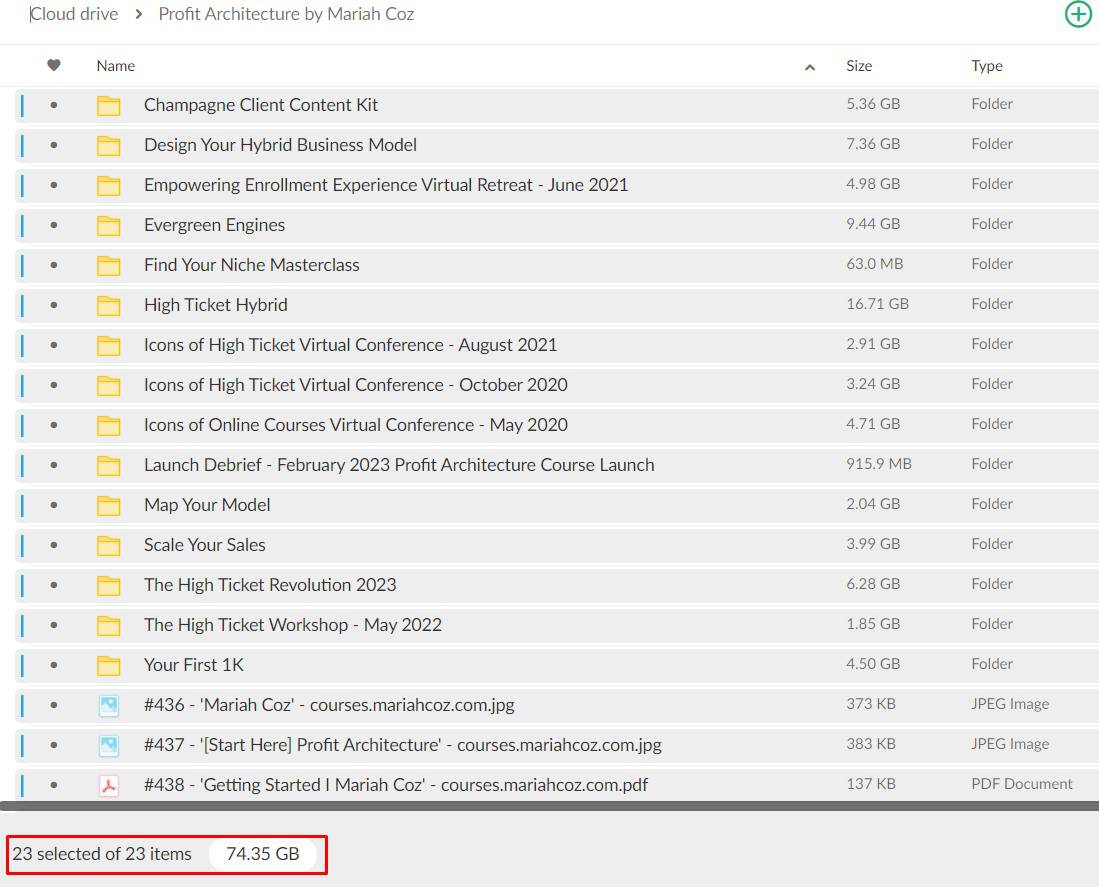Click the green plus add button
This screenshot has width=1099, height=887.
[x=1078, y=14]
